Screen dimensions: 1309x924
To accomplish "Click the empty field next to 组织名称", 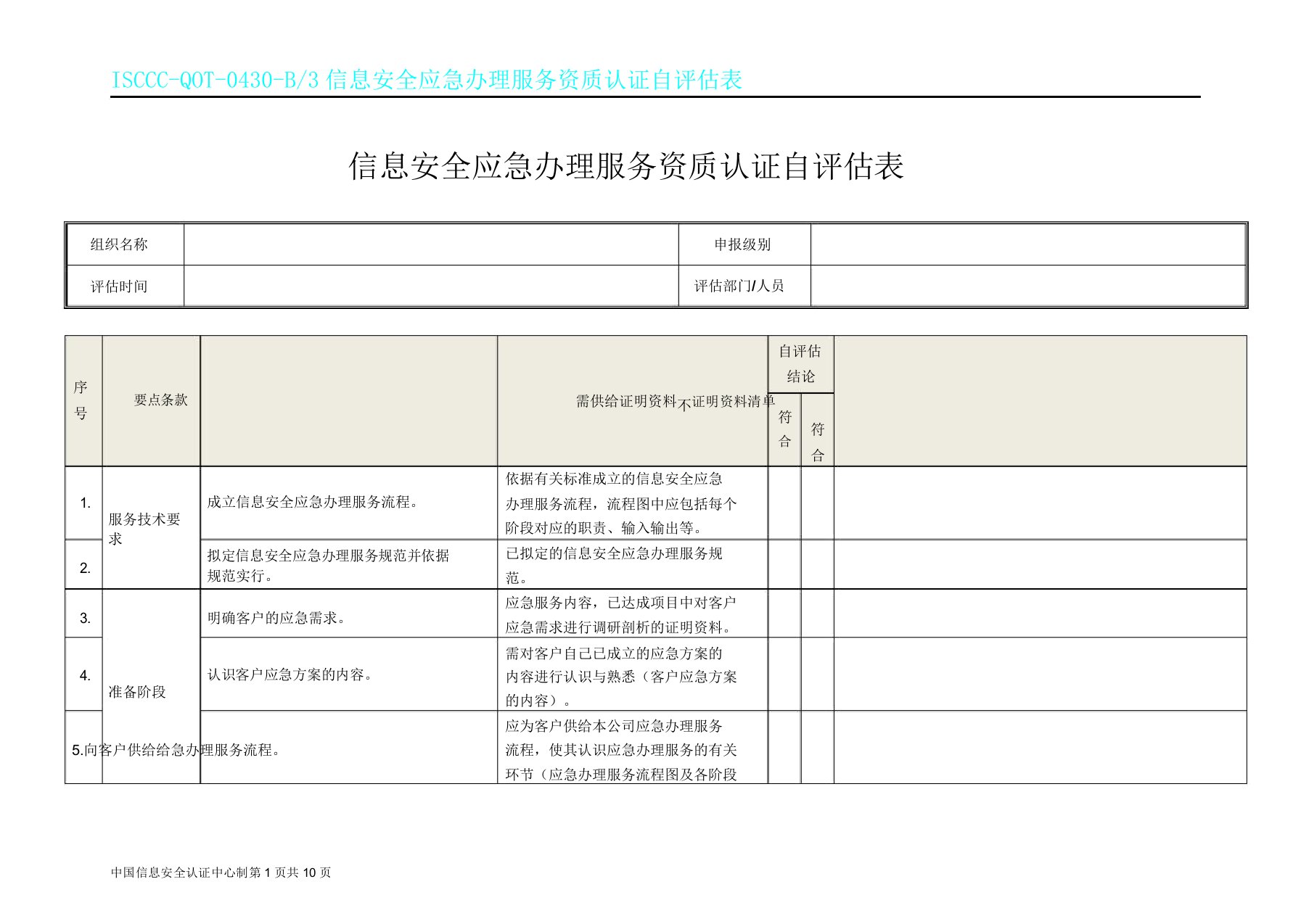I will [431, 244].
